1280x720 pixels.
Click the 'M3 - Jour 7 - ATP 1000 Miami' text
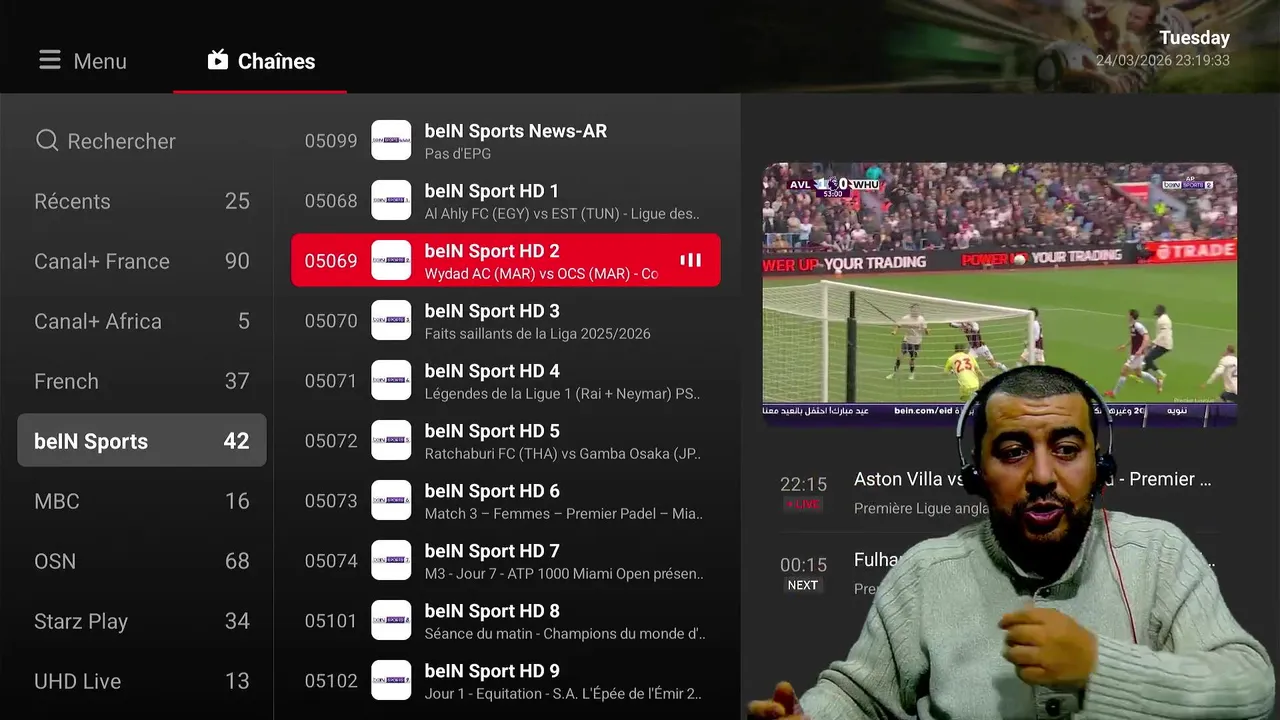[x=563, y=574]
